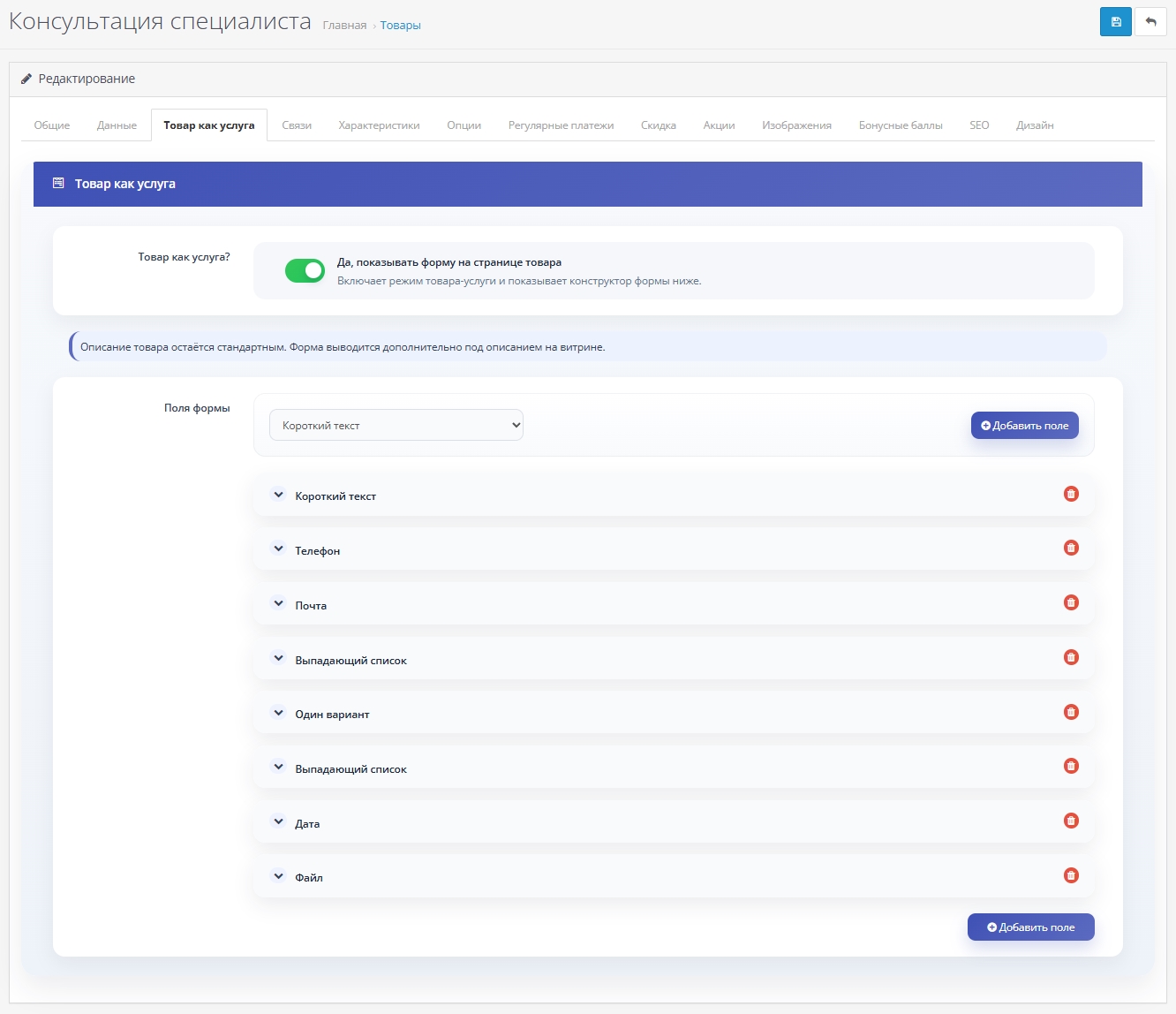Click the Телефон field label text
1176x1014 pixels.
[x=318, y=551]
